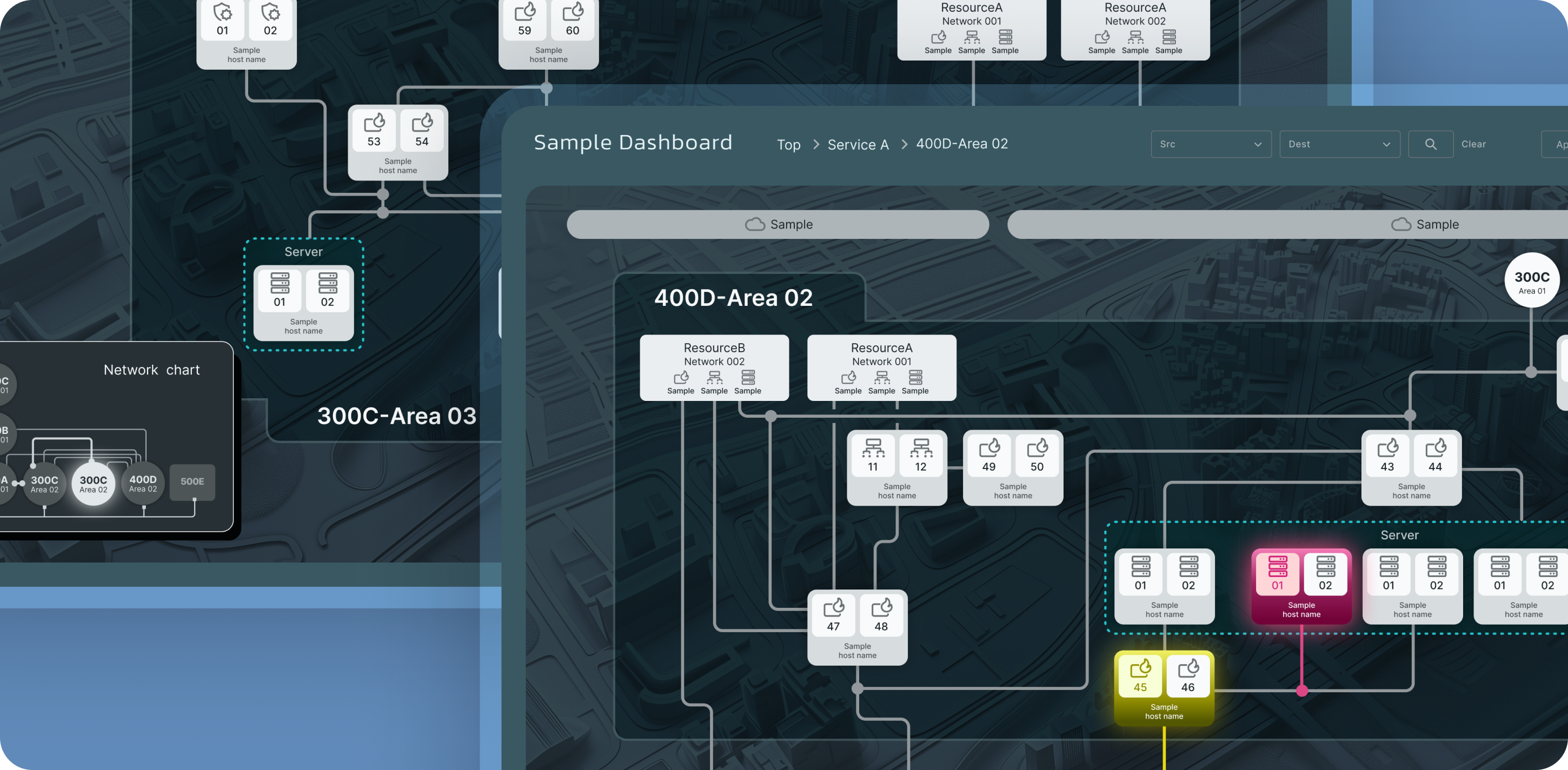Click host icon numbered 48

[x=881, y=614]
